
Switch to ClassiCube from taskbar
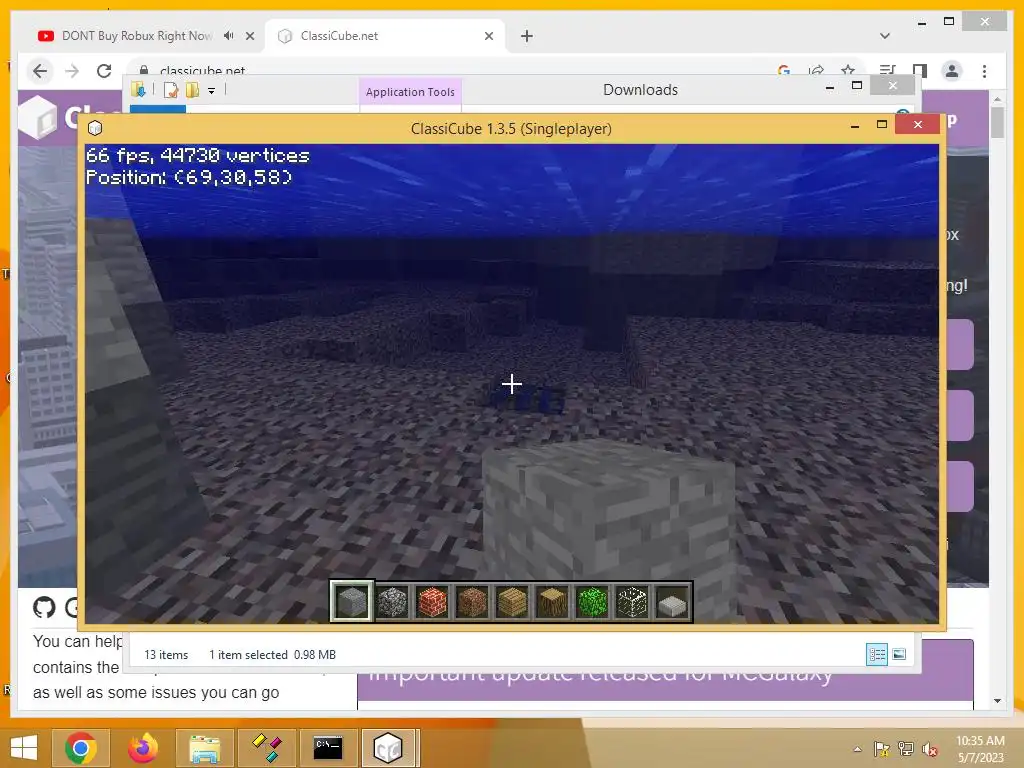[388, 748]
